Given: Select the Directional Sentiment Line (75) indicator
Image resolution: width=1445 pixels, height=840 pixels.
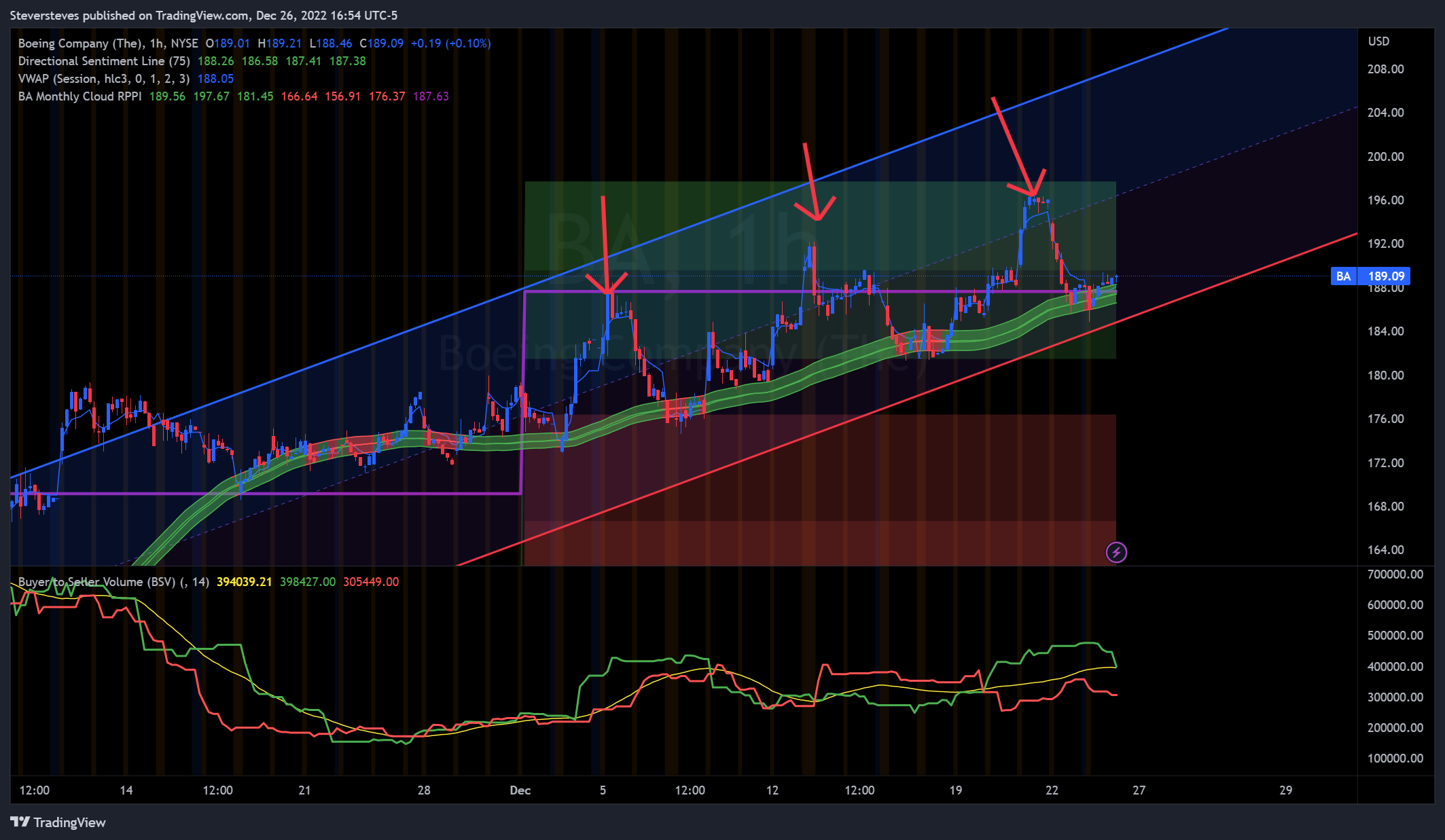Looking at the screenshot, I should click(x=104, y=61).
